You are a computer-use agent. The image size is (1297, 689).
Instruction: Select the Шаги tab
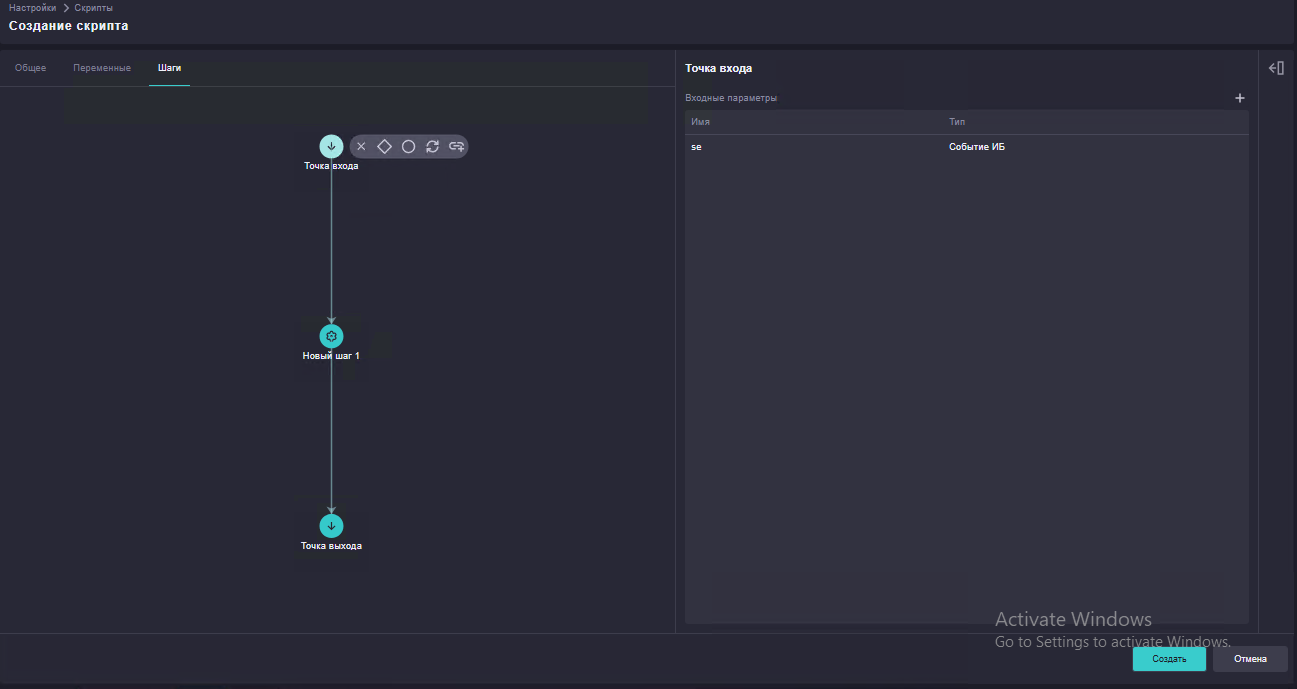click(169, 68)
